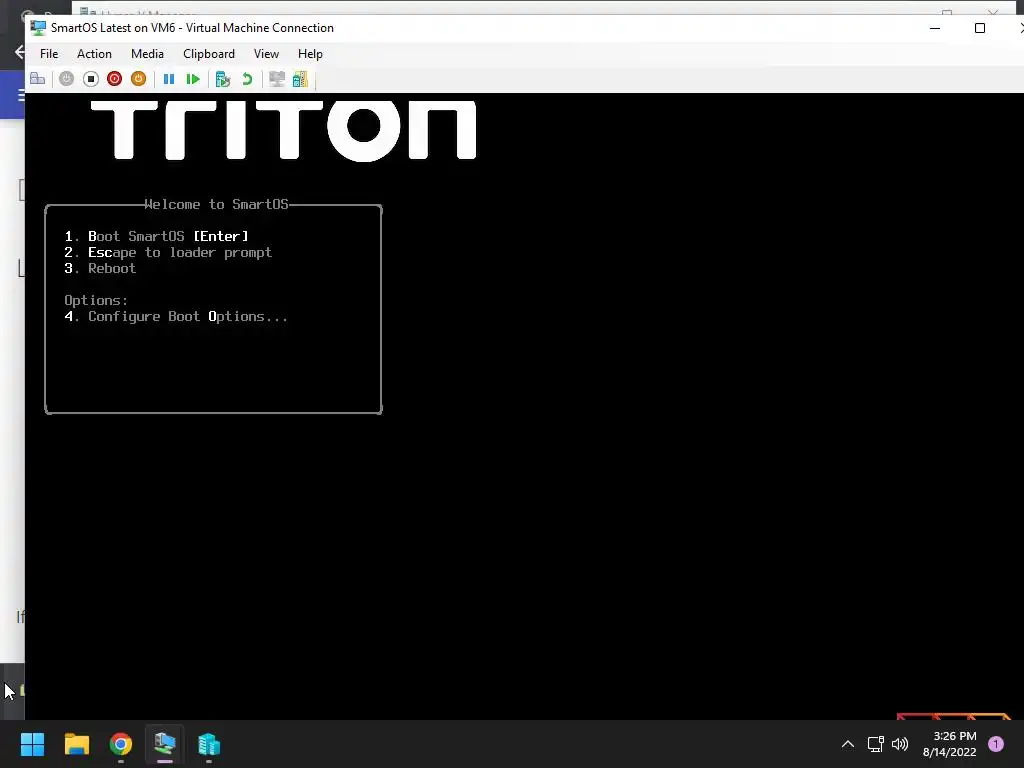Click the Start VM toolbar icon

[x=67, y=79]
